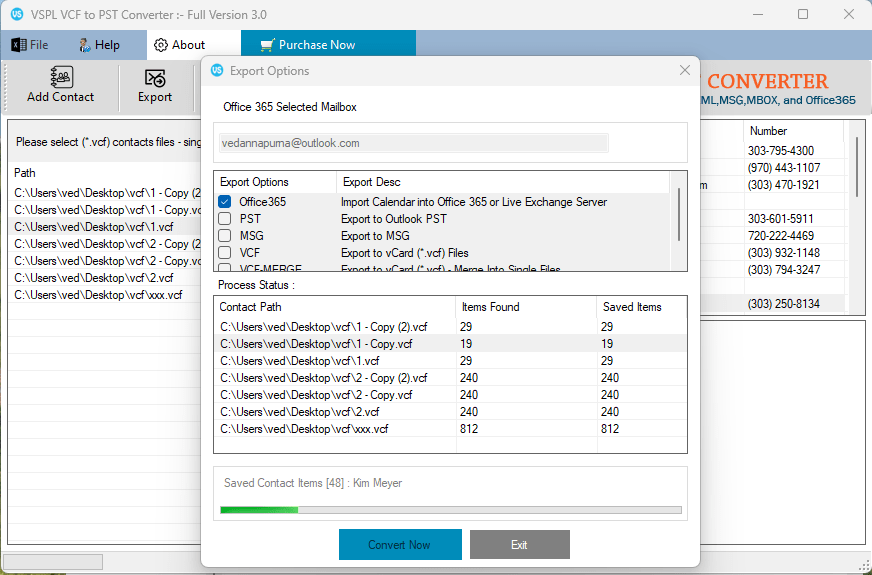Click 'Export to vCard (*.vcf) Files' description

(x=405, y=253)
